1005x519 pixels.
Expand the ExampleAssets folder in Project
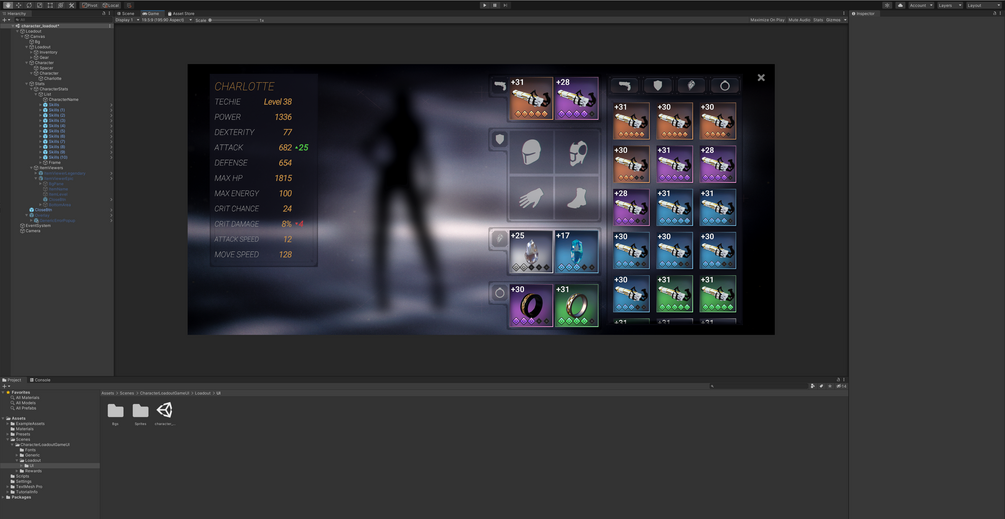click(x=8, y=424)
